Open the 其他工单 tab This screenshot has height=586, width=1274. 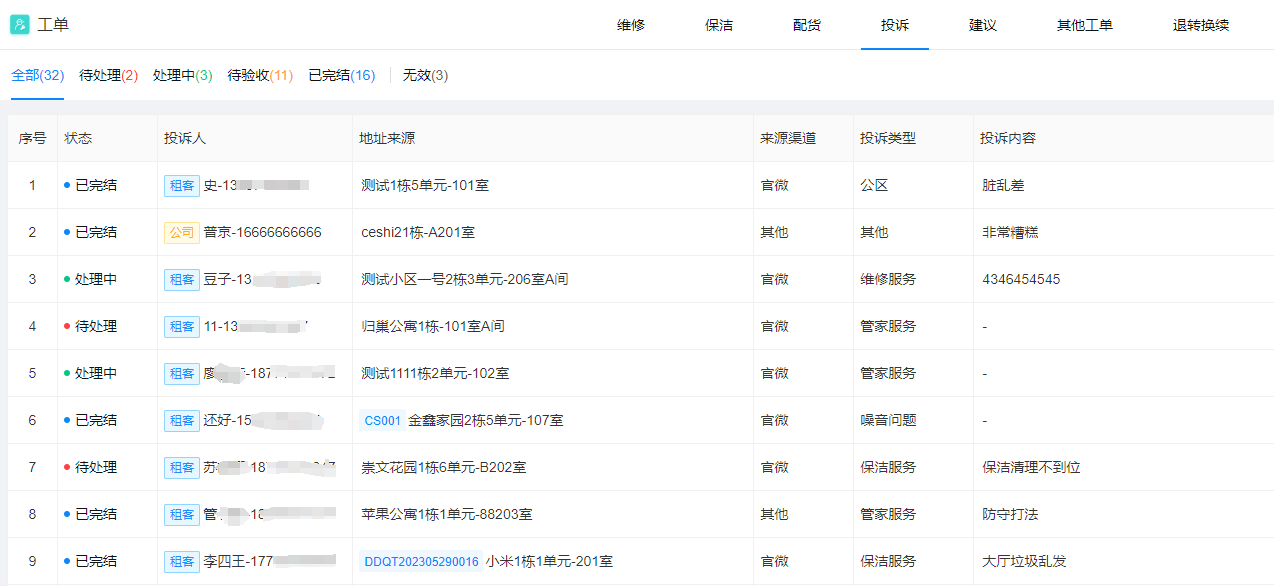(1085, 25)
